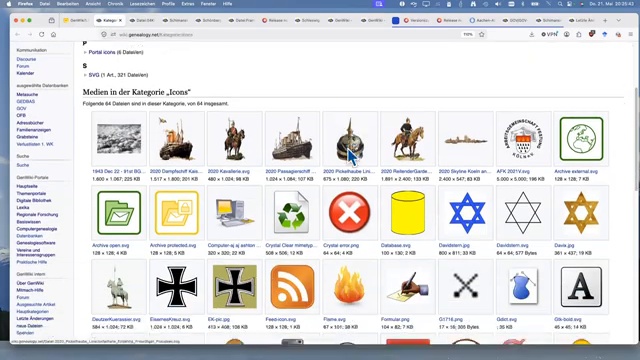Open the list-all-tabs dropdown chevron
The width and height of the screenshot is (640, 360).
point(618,20)
